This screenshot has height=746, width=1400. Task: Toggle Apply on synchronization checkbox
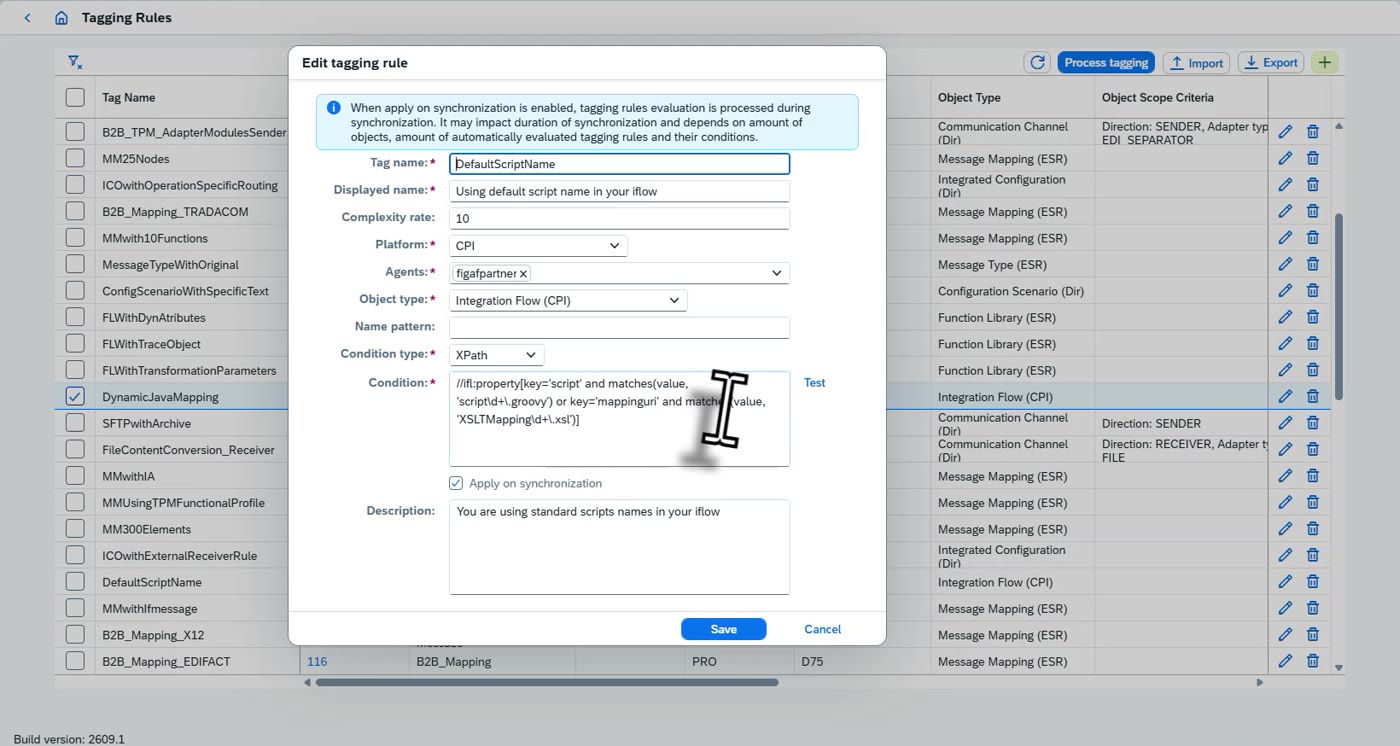tap(456, 483)
